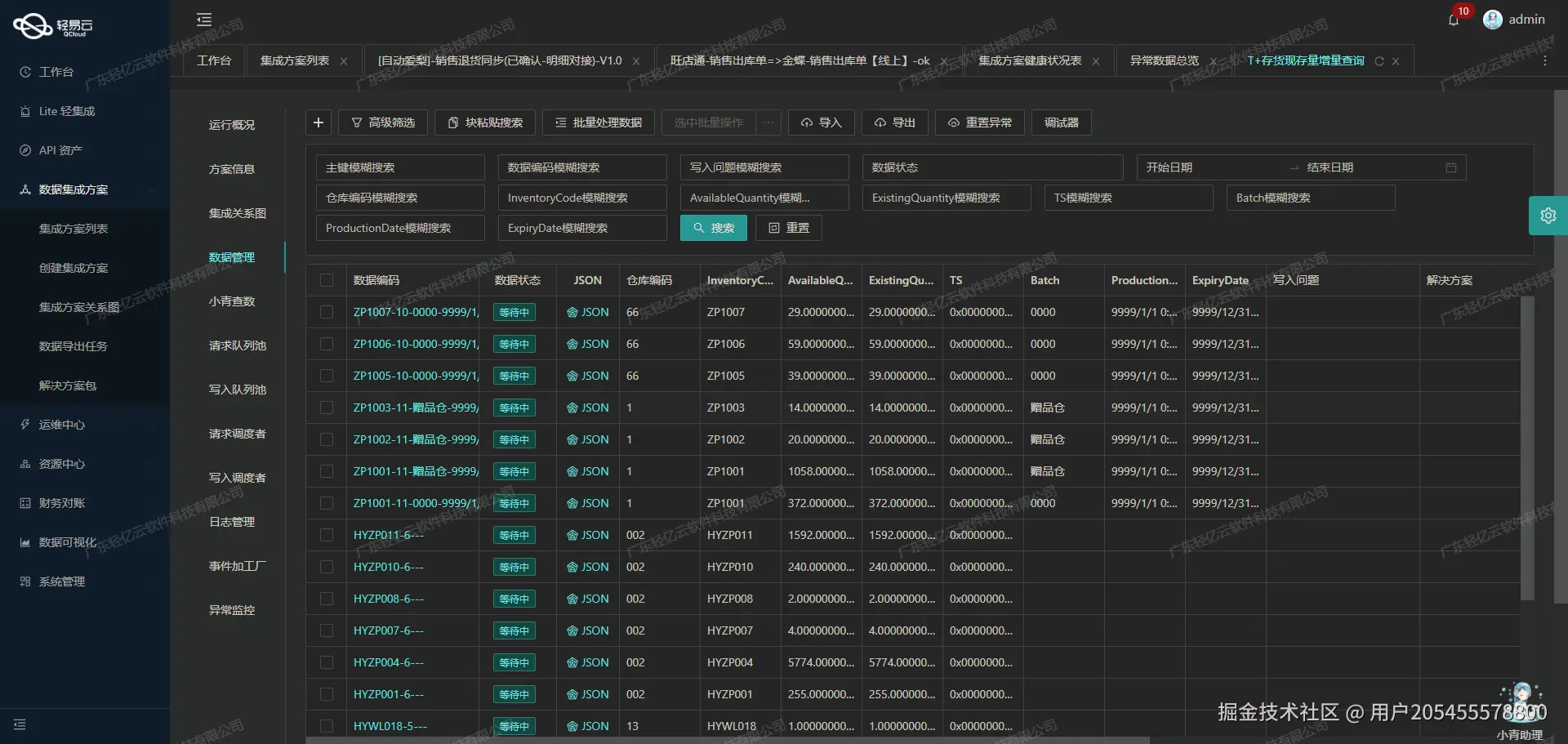
Task: View JSON for row ZP1003-11-赠品仓
Action: tap(588, 408)
